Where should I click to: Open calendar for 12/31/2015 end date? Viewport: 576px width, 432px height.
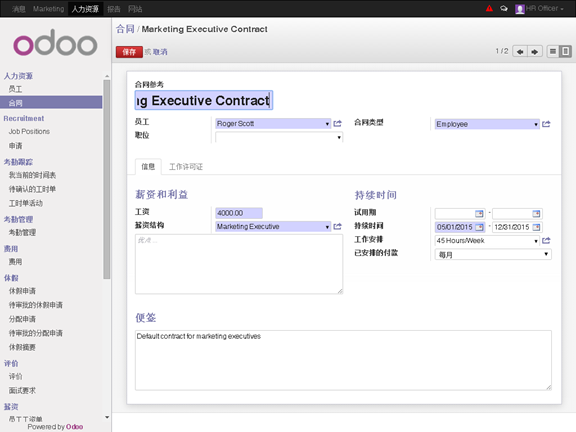pos(536,227)
